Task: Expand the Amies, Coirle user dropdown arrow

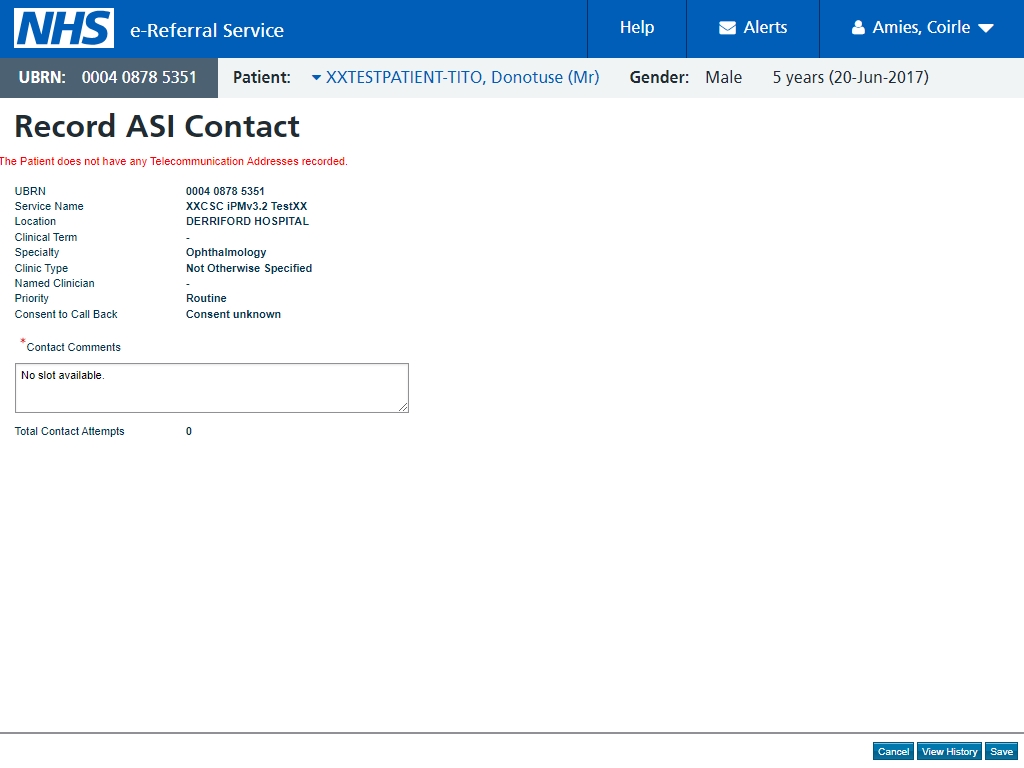Action: [986, 28]
